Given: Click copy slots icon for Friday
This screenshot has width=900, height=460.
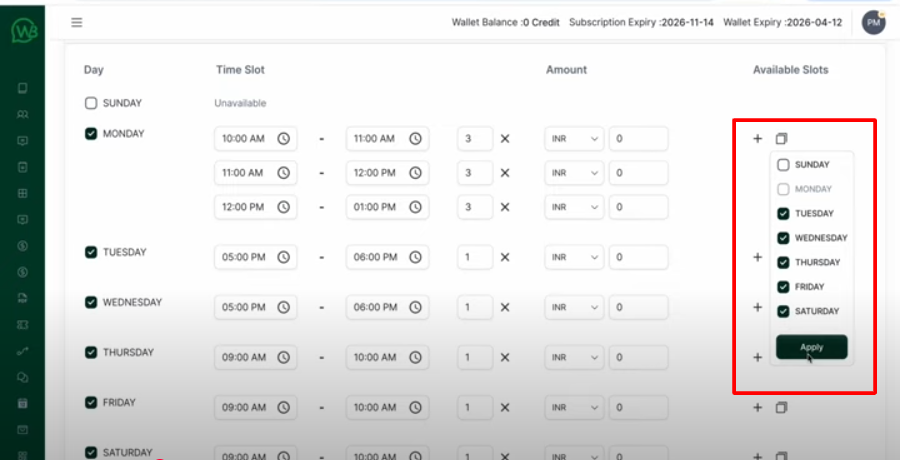Looking at the screenshot, I should pyautogui.click(x=782, y=407).
